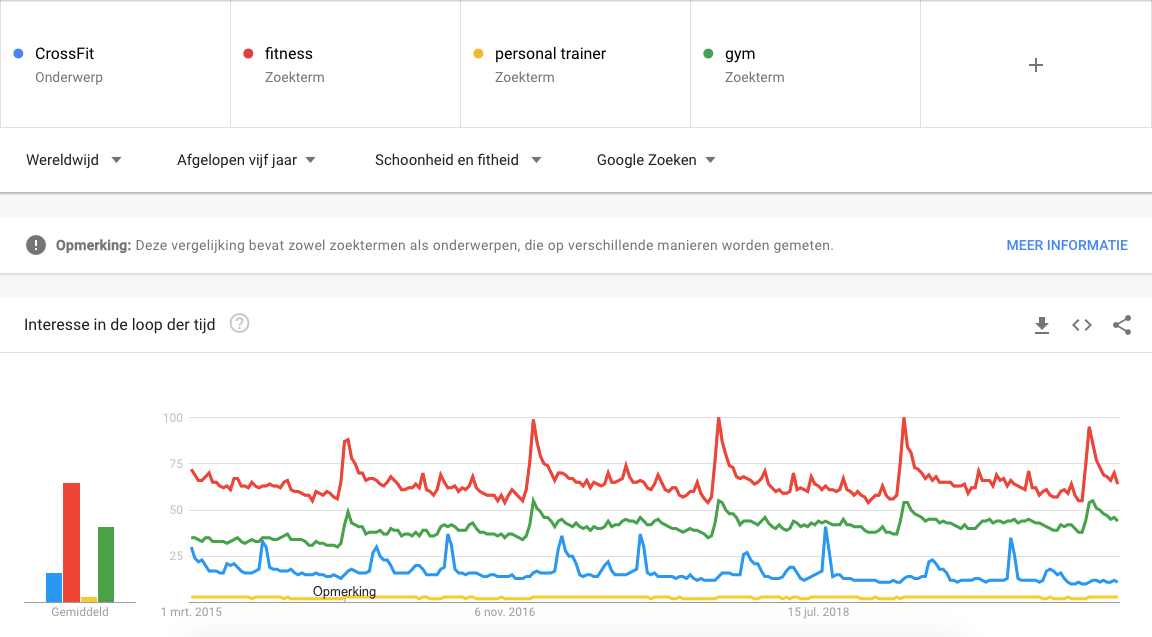Click the 'Interesse in de loop der tijd' heading
Image resolution: width=1152 pixels, height=637 pixels.
120,325
